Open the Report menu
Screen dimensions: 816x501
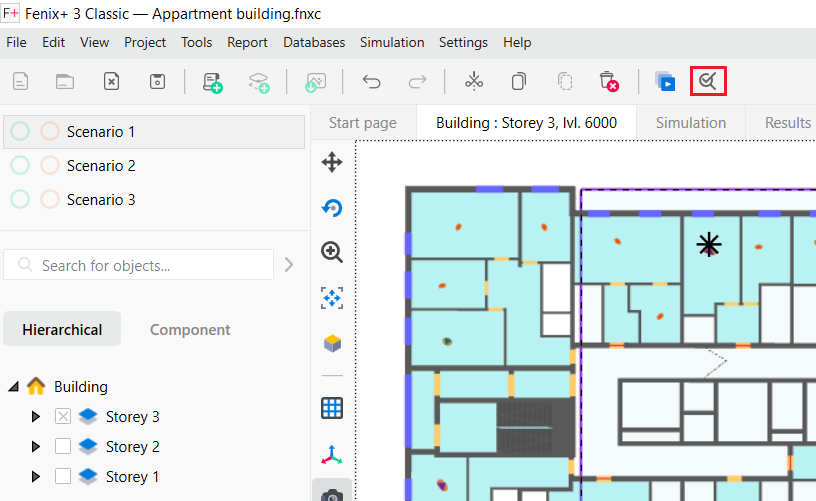(x=247, y=43)
